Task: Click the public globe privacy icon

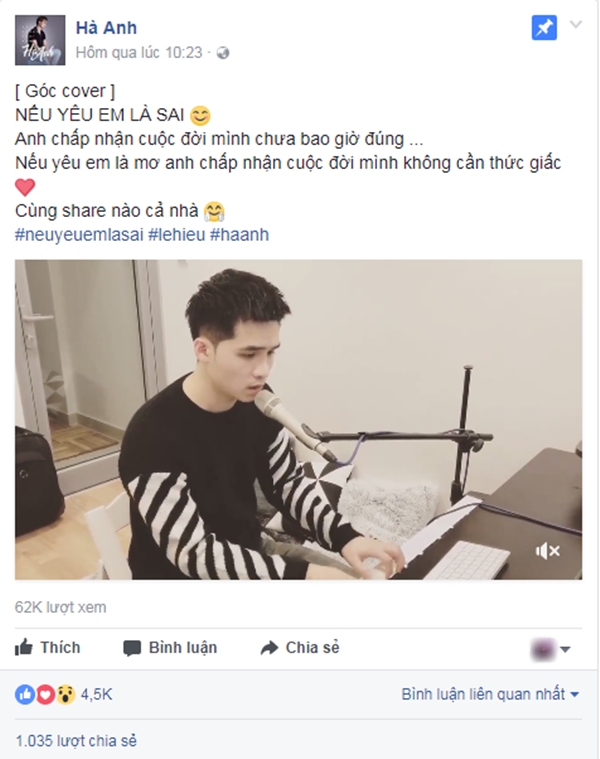Action: [x=223, y=53]
